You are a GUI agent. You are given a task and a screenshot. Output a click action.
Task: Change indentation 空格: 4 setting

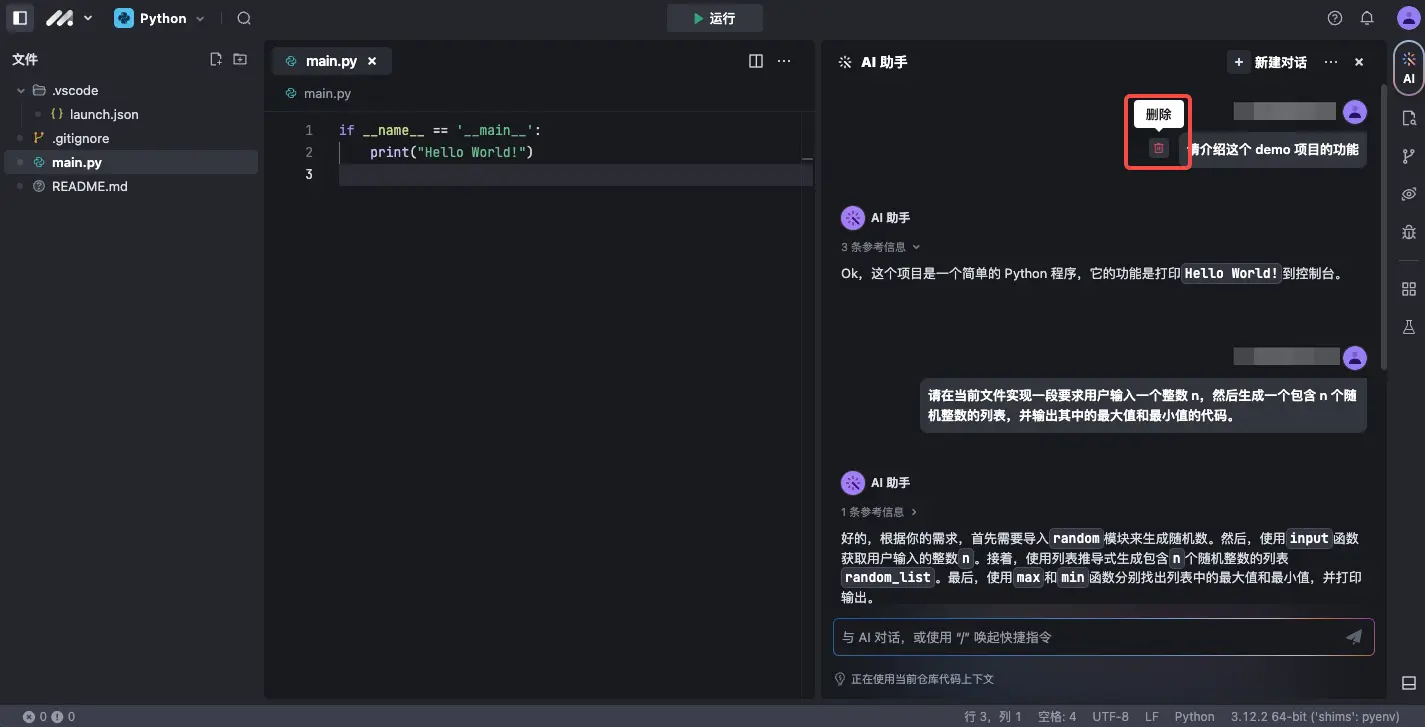pyautogui.click(x=1057, y=717)
